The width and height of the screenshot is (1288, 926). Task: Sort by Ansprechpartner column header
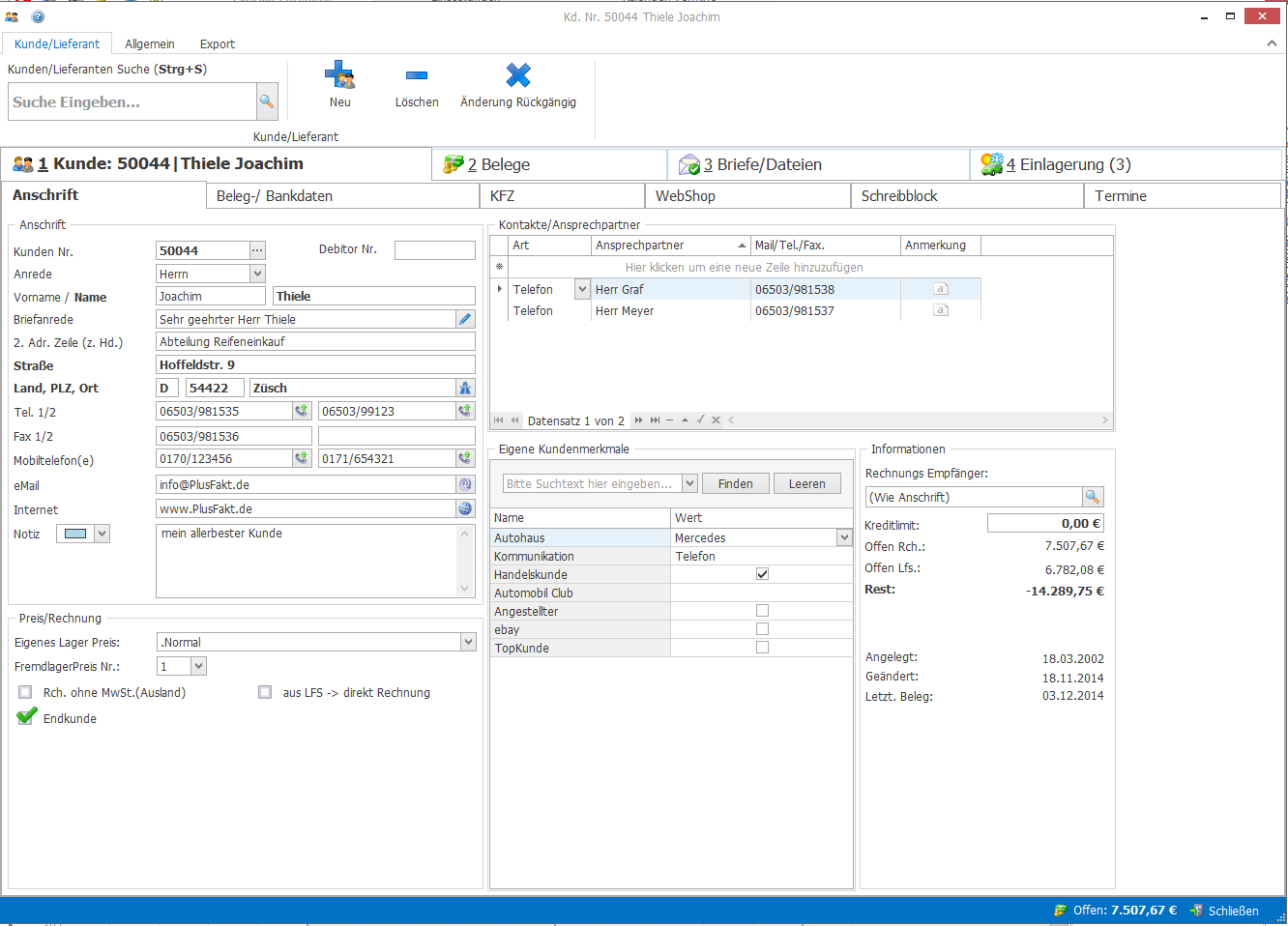[671, 246]
